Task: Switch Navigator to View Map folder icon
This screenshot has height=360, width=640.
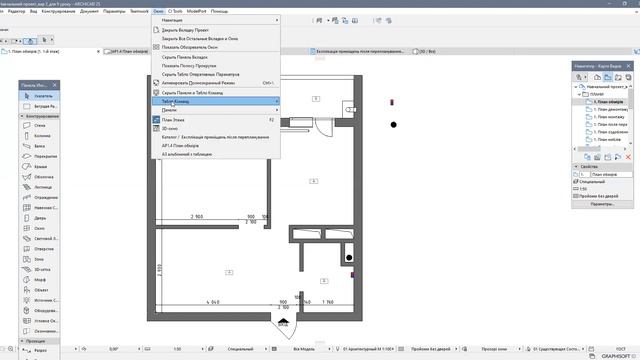Action: click(x=608, y=77)
